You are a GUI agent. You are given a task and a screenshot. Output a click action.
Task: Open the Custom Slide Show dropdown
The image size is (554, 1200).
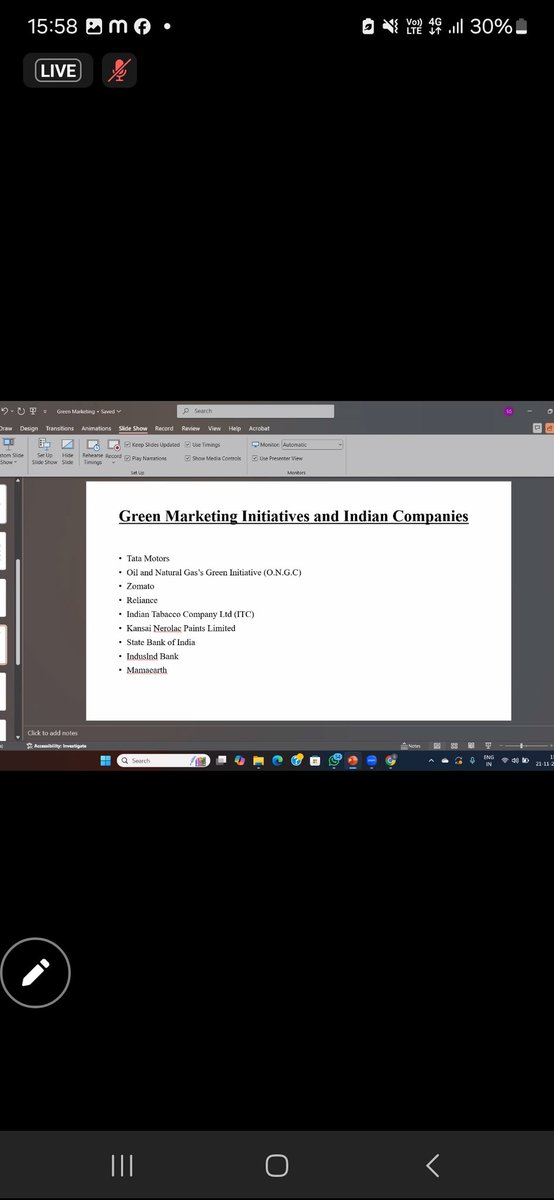(9, 452)
